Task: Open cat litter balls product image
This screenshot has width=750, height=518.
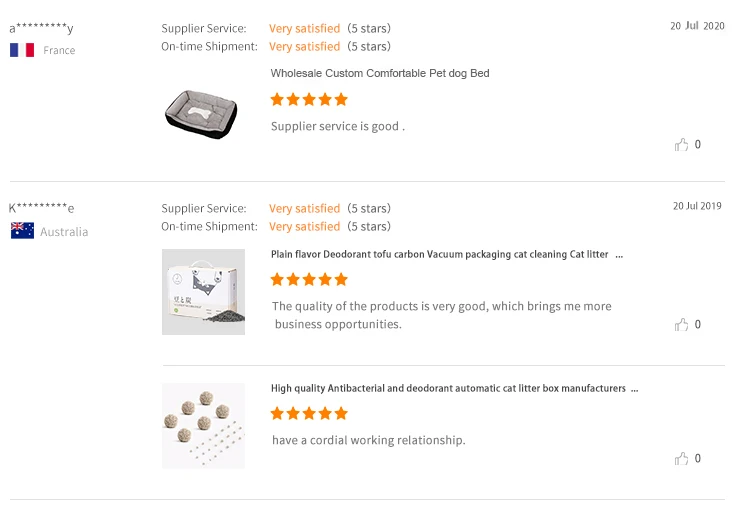Action: [x=203, y=426]
